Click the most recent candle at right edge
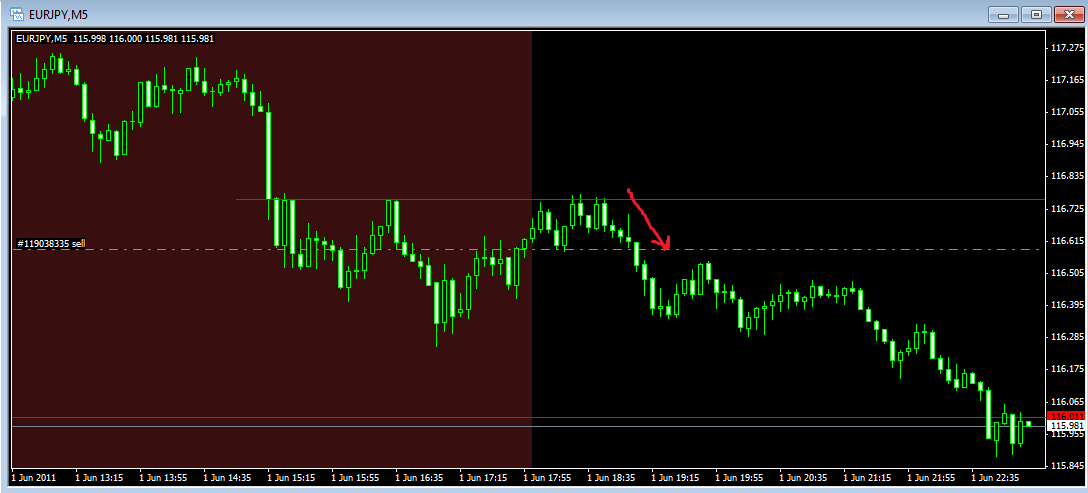1088x493 pixels. [1027, 424]
